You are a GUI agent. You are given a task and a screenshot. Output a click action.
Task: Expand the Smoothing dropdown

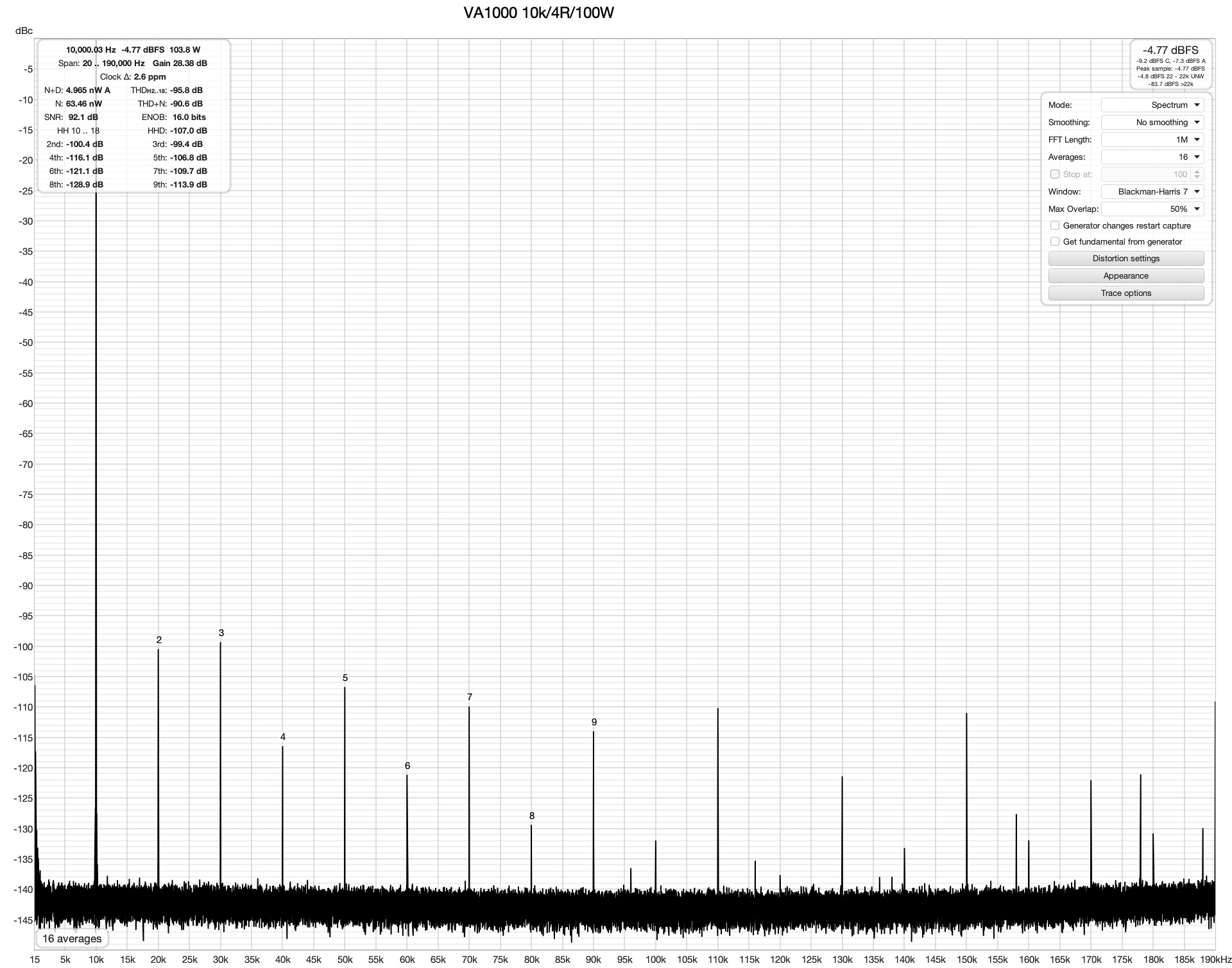point(1152,123)
